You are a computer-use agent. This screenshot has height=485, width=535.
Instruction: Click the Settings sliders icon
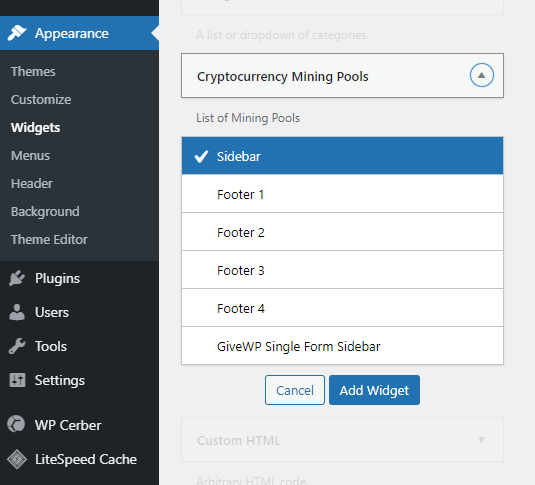[x=17, y=380]
